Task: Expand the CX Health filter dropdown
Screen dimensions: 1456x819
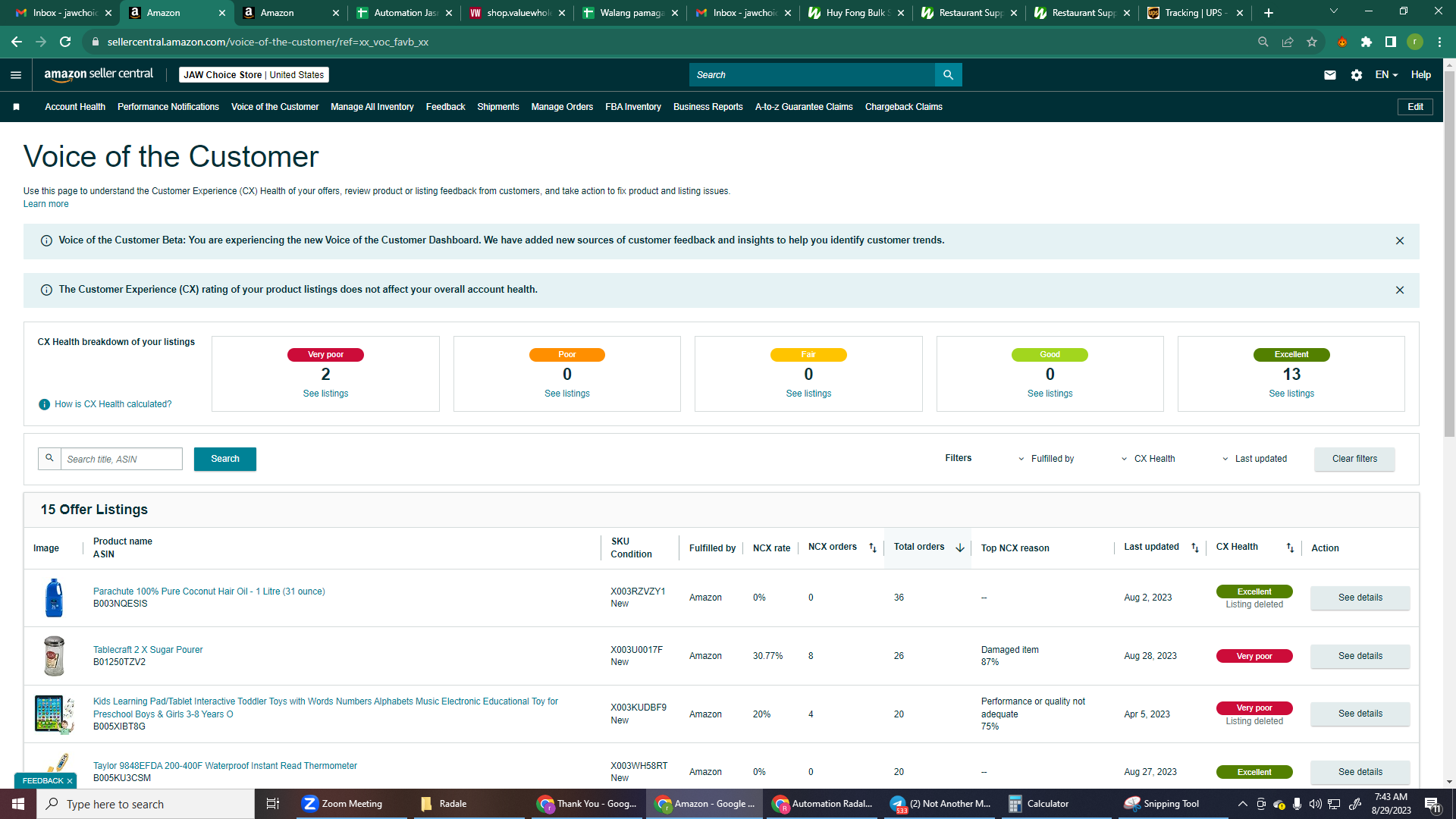Action: [1148, 459]
